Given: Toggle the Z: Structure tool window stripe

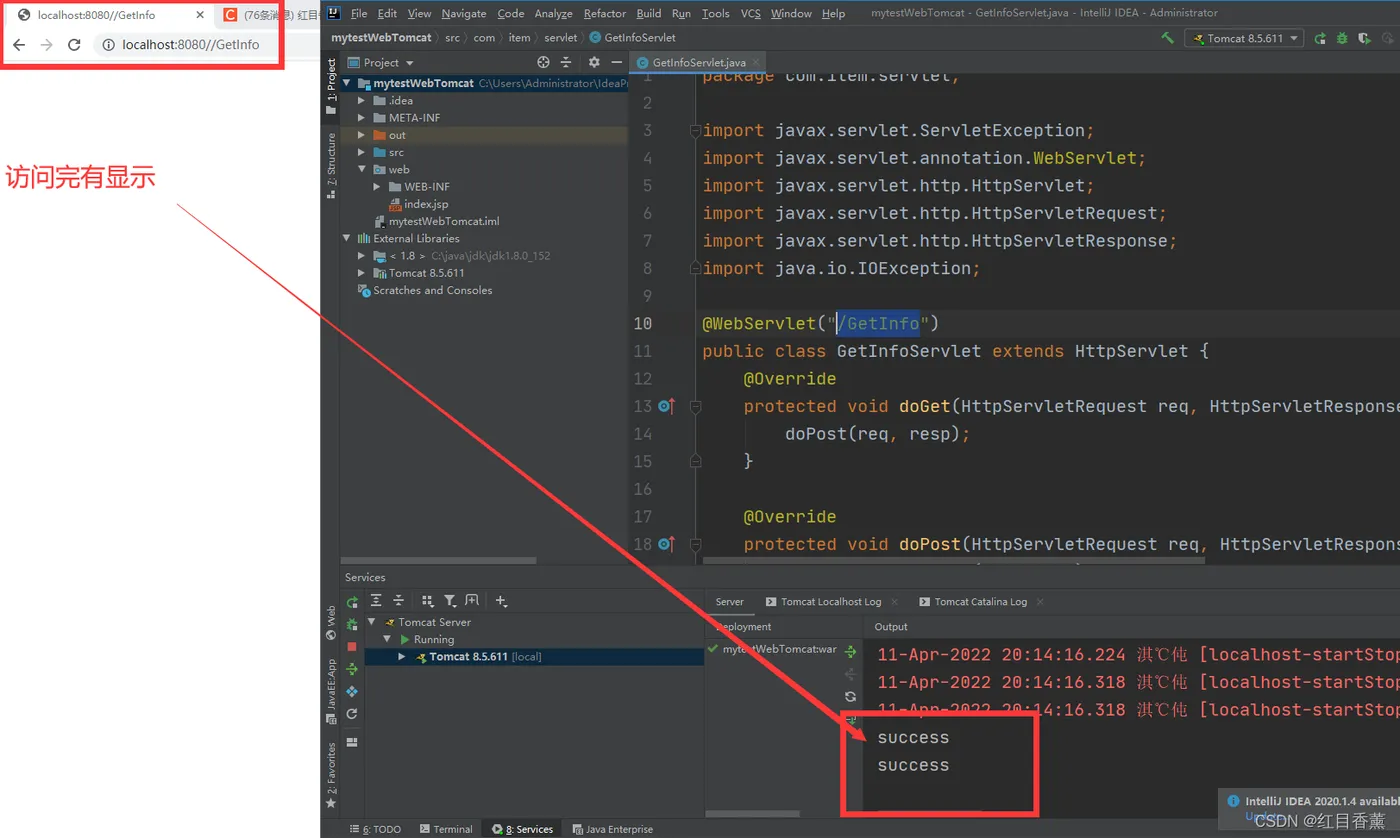Looking at the screenshot, I should [x=331, y=166].
